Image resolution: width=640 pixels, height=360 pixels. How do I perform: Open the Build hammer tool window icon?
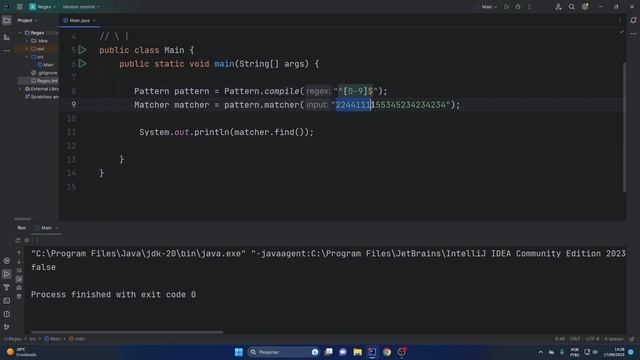coord(7,287)
